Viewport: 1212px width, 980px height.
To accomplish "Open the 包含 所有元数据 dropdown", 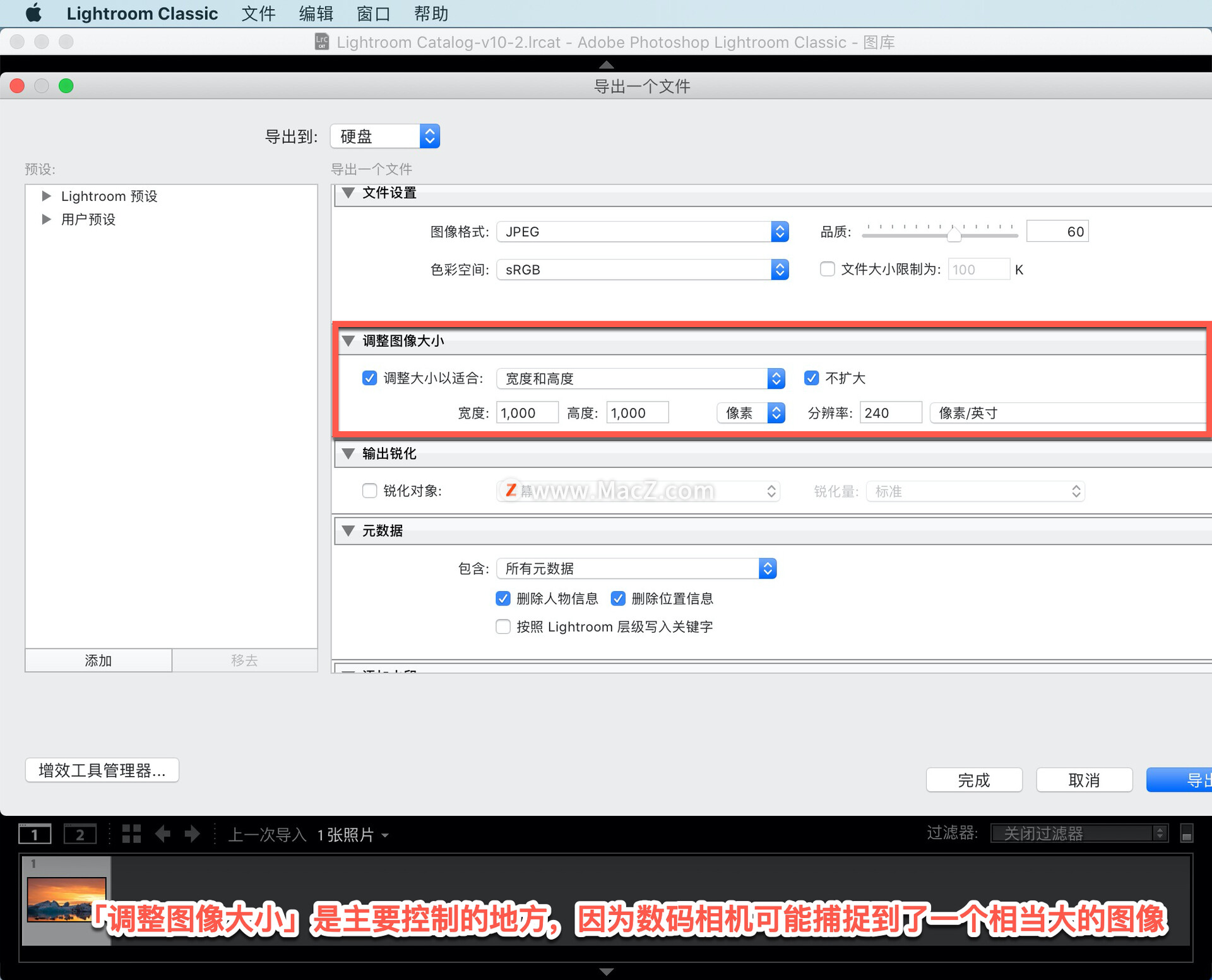I will [x=636, y=568].
